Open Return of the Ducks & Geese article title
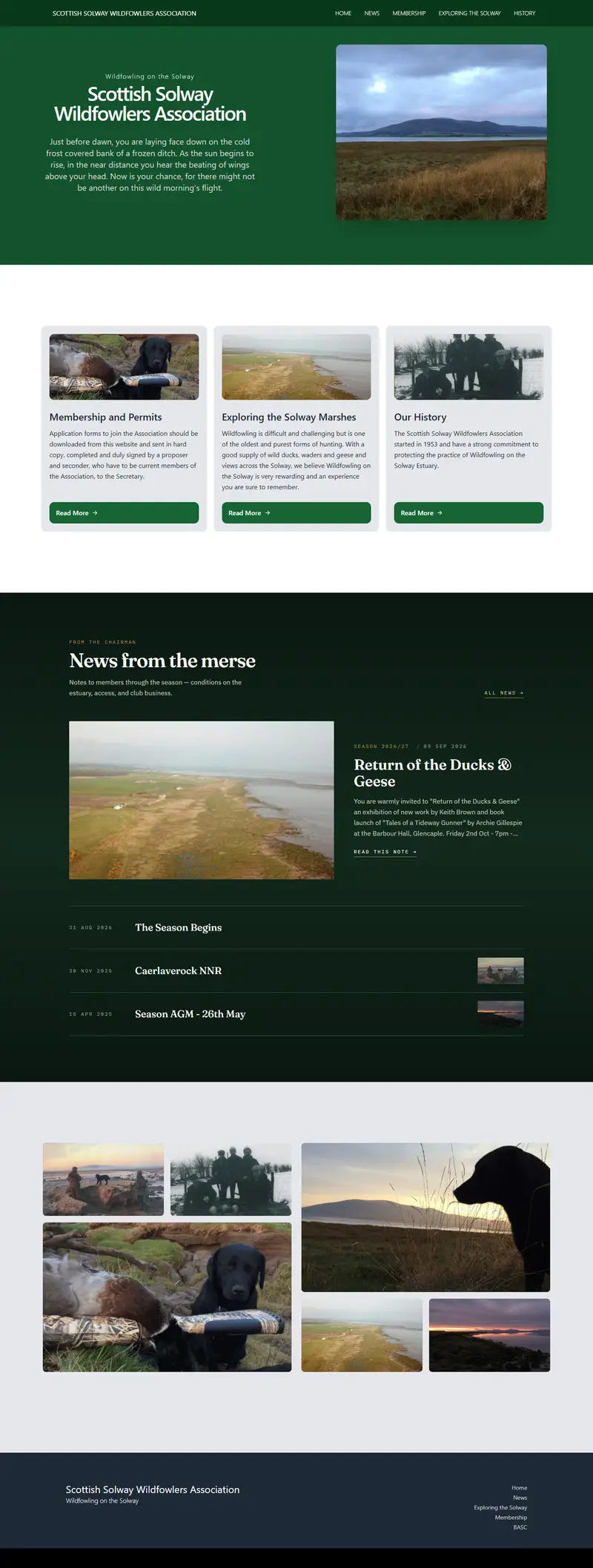The image size is (593, 1568). click(433, 773)
